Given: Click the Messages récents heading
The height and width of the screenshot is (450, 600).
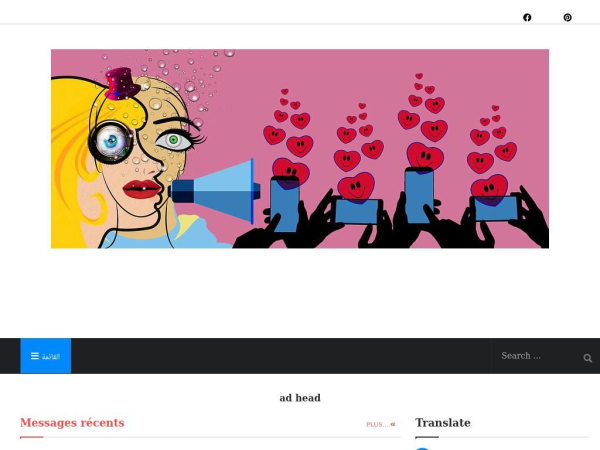Looking at the screenshot, I should click(x=72, y=423).
